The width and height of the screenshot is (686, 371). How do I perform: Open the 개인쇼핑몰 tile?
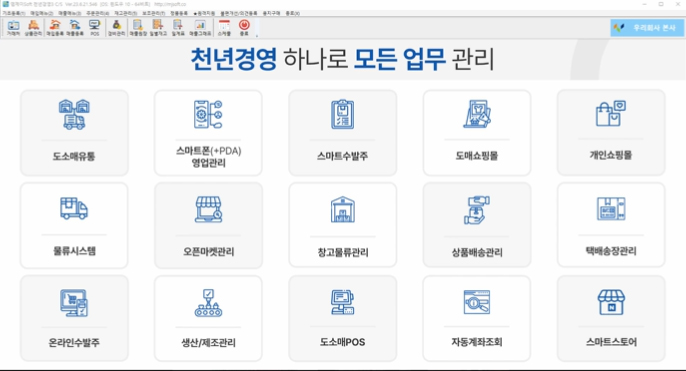click(x=611, y=133)
